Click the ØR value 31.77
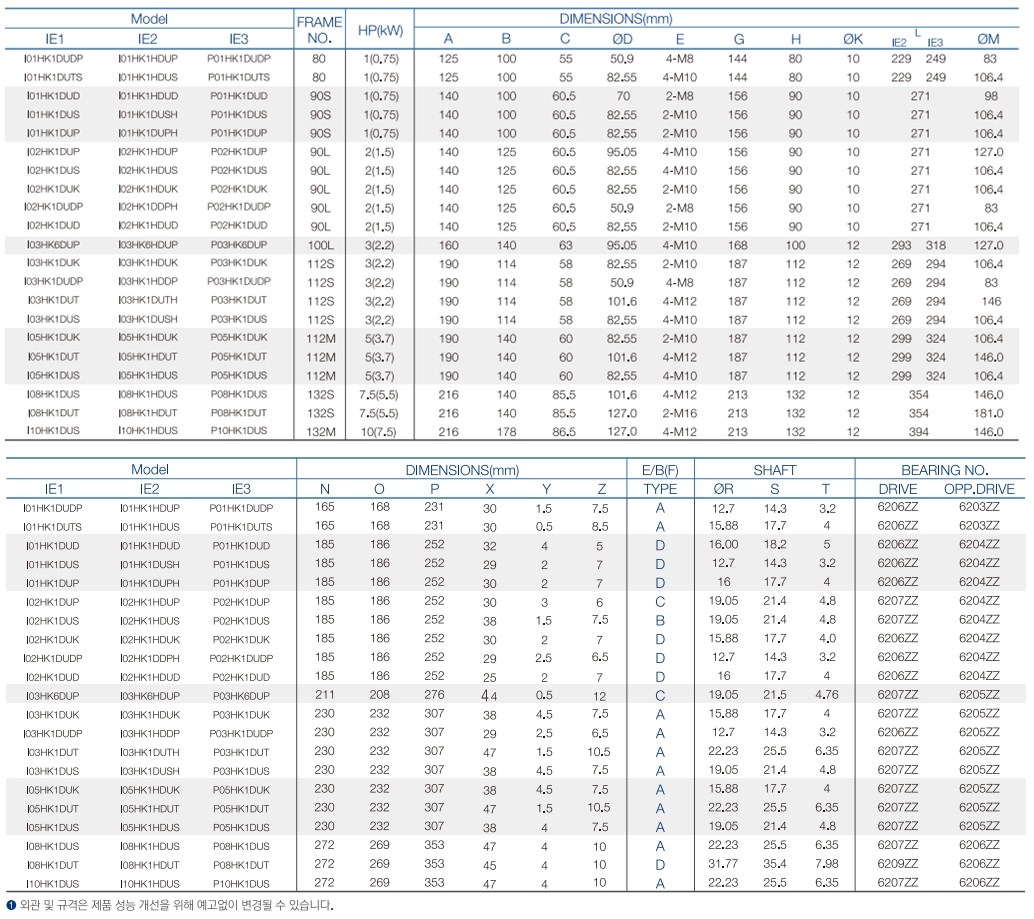Viewport: 1034px width, 919px height. tap(723, 864)
